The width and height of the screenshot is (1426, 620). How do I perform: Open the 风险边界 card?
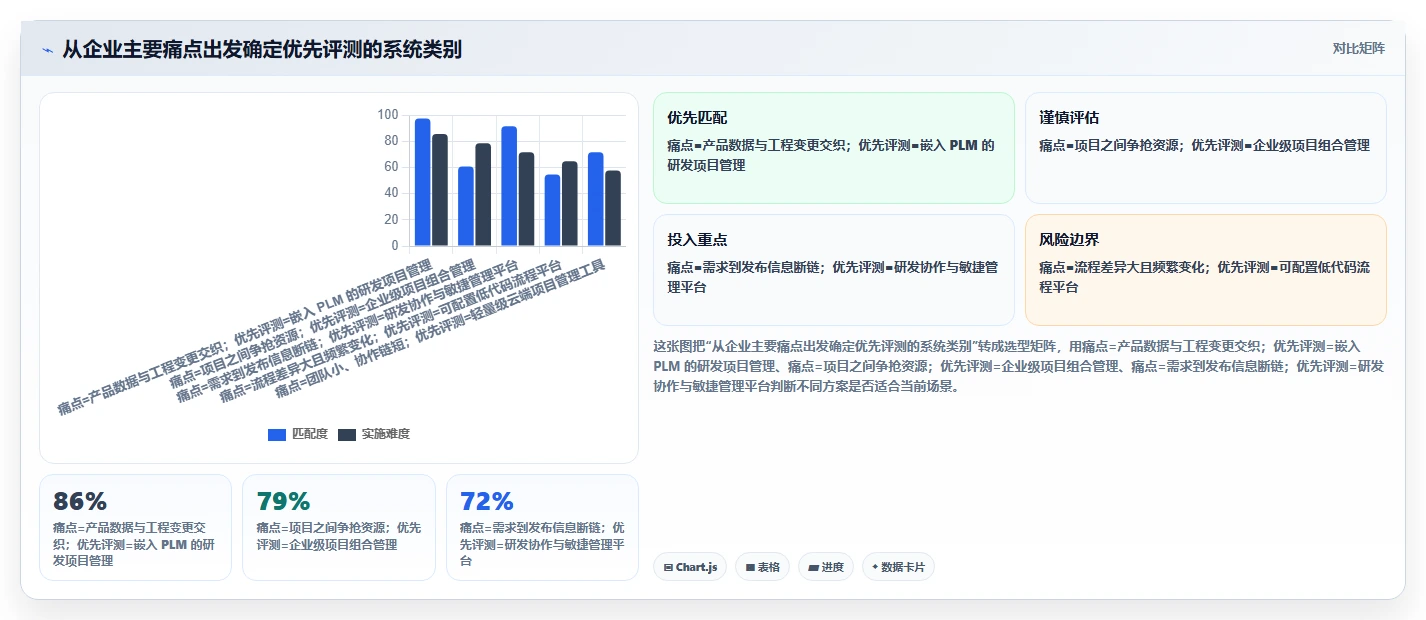pyautogui.click(x=1206, y=270)
